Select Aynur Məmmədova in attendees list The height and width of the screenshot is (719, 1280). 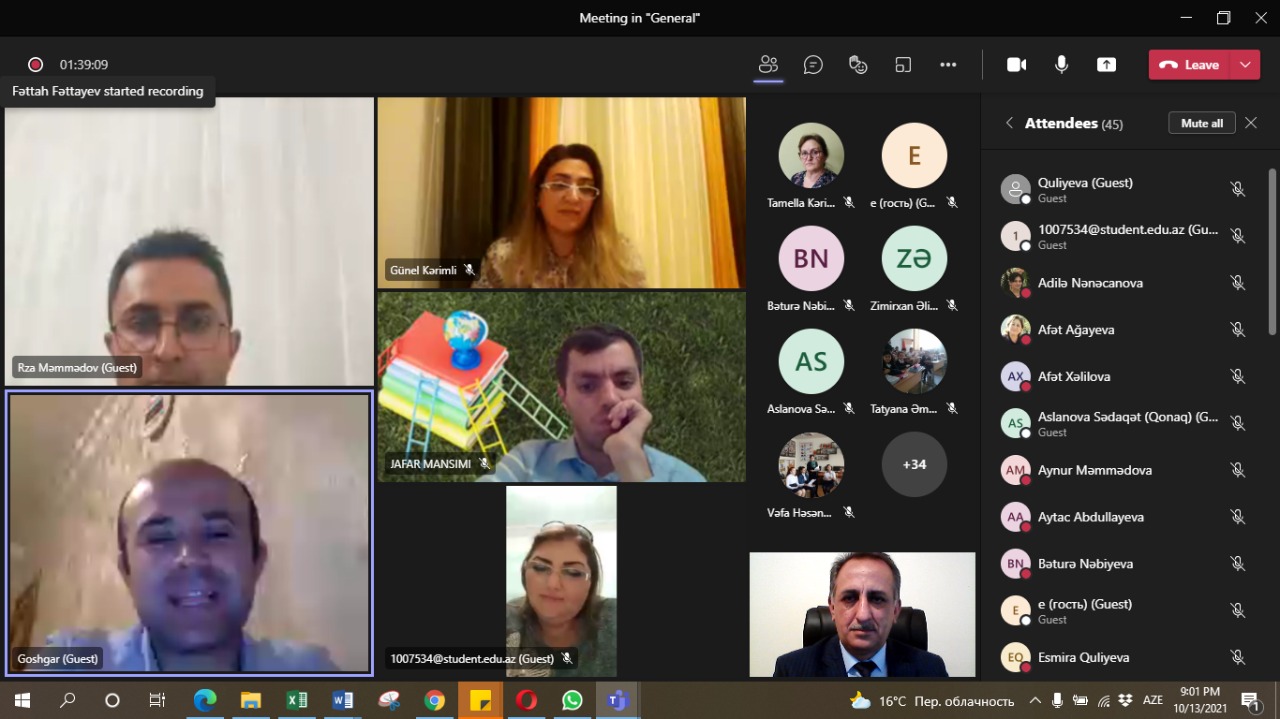(x=1094, y=470)
